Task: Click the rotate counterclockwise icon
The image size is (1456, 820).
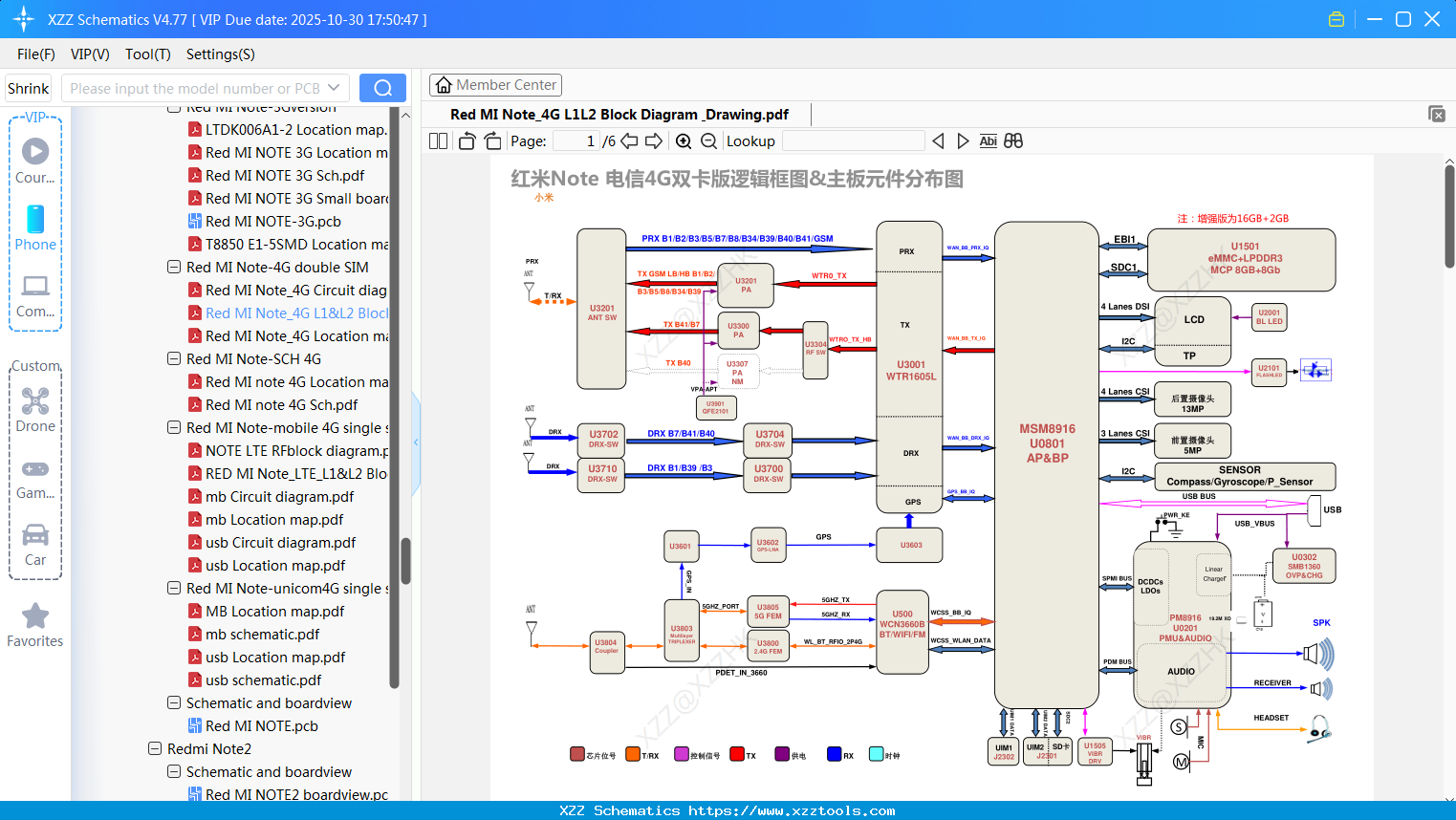Action: pyautogui.click(x=466, y=140)
